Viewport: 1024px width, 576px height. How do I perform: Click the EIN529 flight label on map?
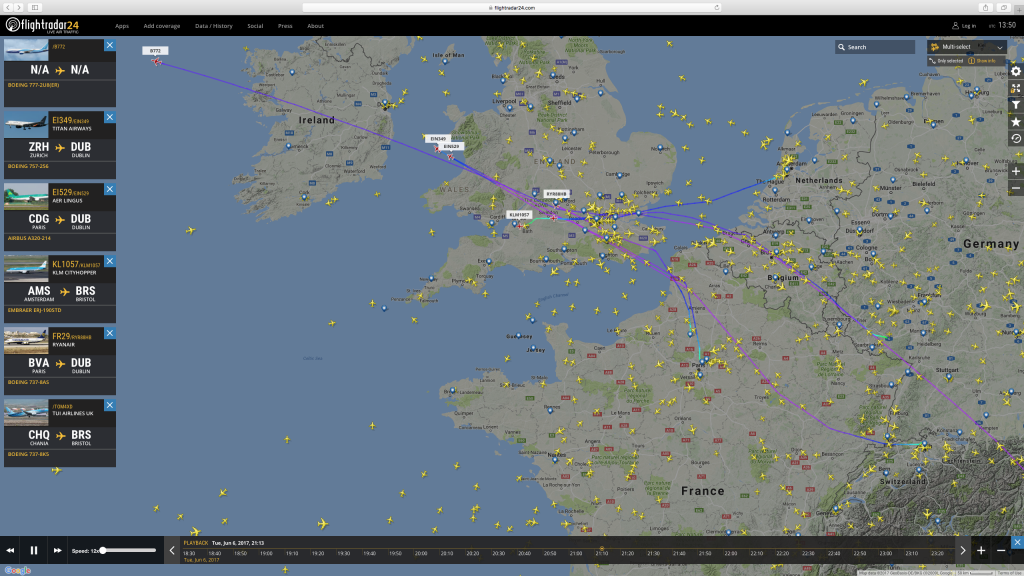(x=451, y=146)
